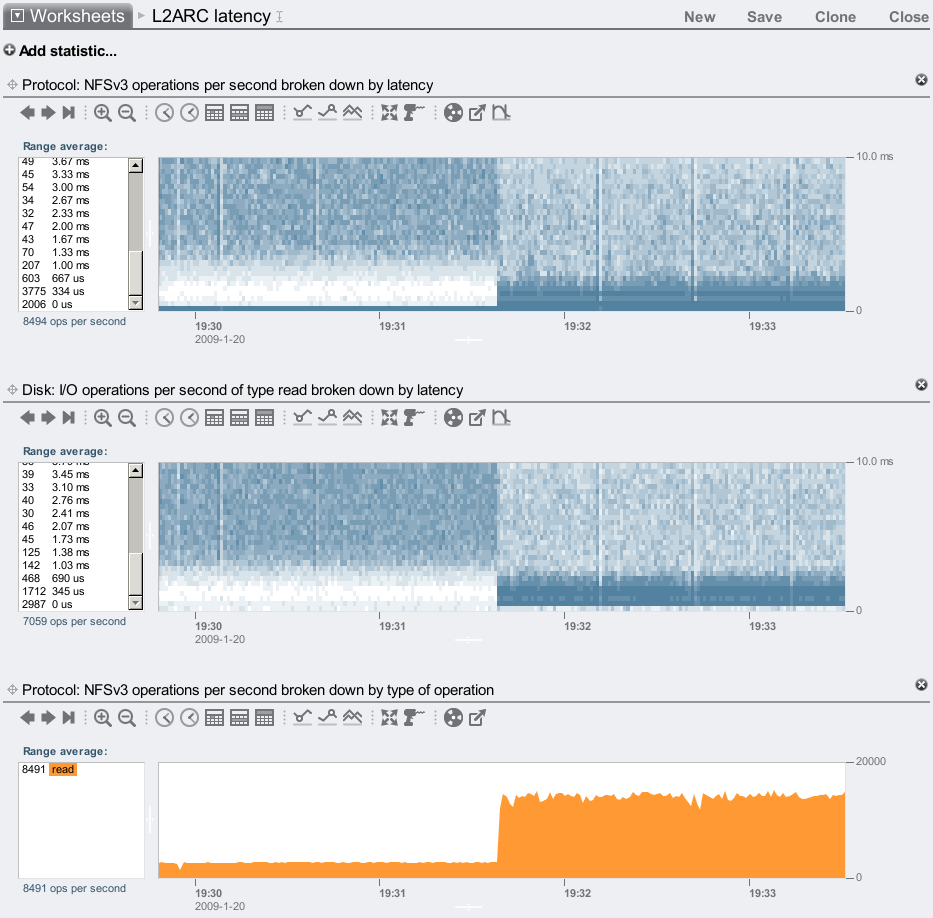Click the 7059 ops per second label
933x918 pixels.
coord(74,621)
